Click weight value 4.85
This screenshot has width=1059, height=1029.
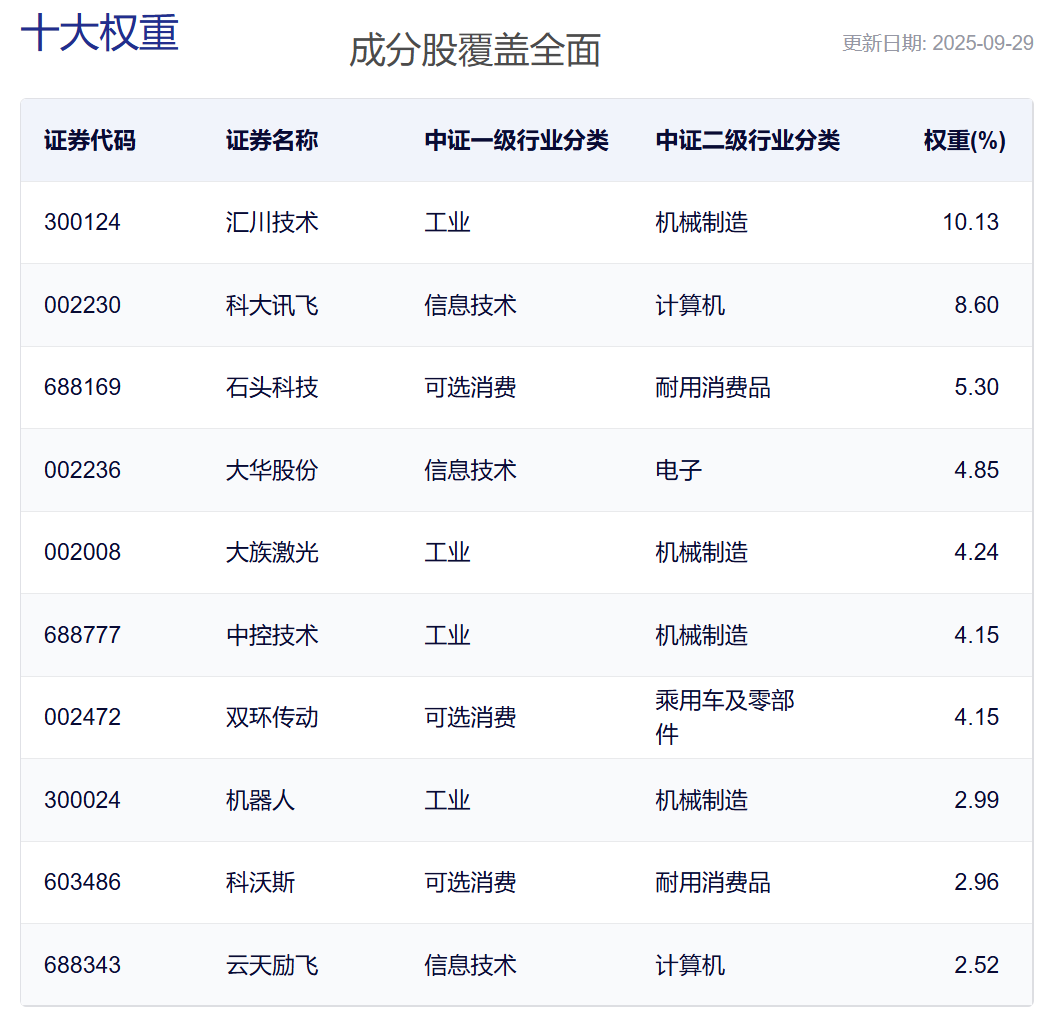(x=977, y=470)
